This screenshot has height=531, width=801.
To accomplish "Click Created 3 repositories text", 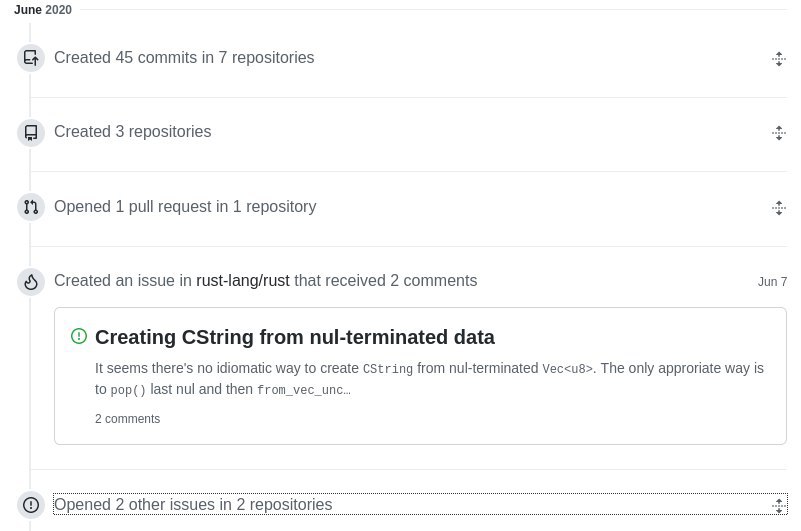I will tap(132, 132).
